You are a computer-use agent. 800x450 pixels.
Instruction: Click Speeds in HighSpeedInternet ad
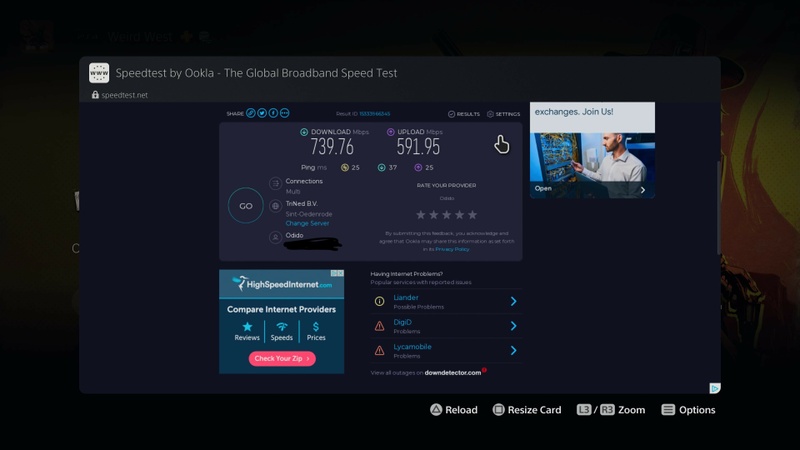[282, 331]
